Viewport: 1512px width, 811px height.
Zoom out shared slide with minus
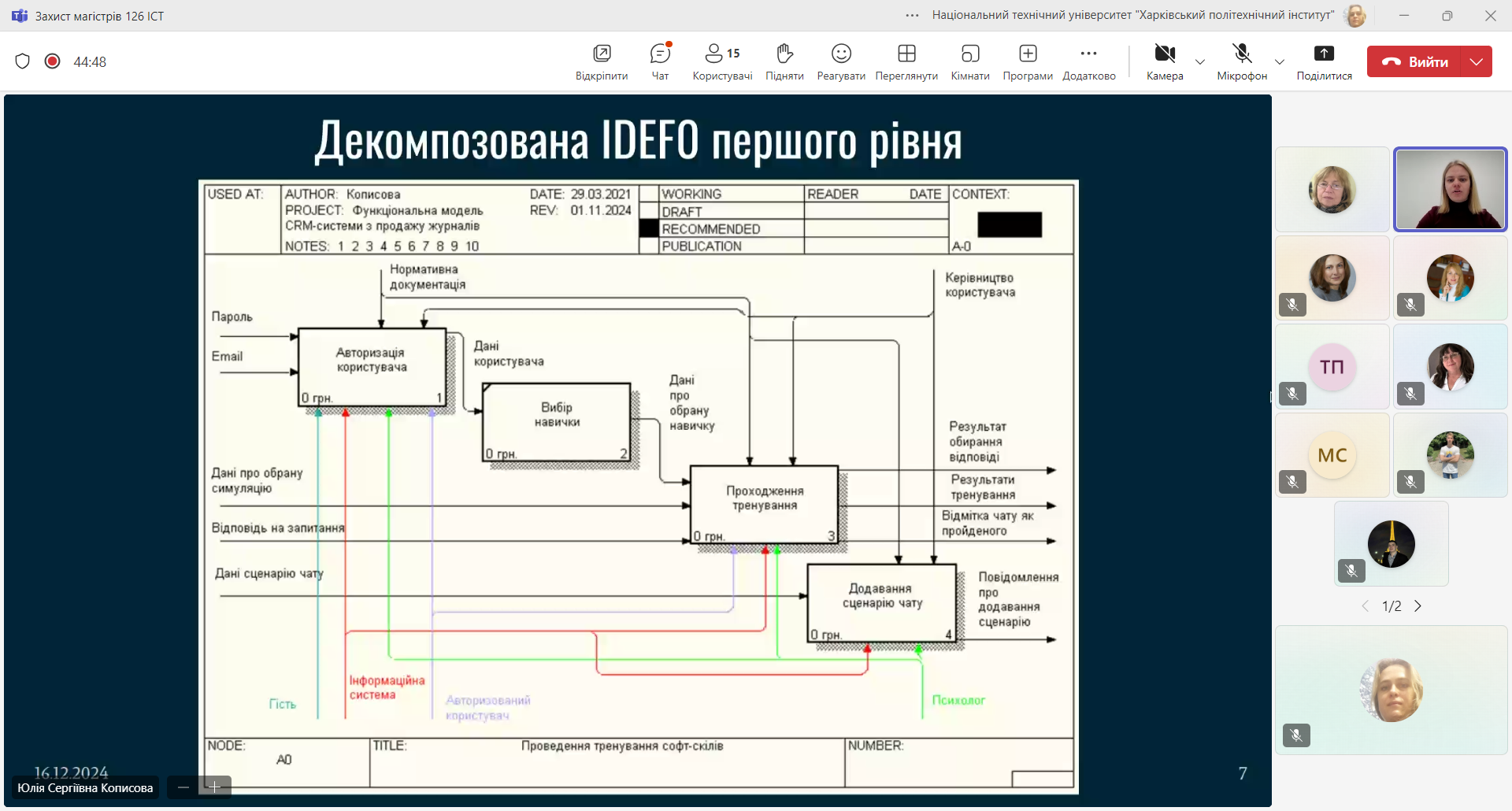[x=183, y=787]
